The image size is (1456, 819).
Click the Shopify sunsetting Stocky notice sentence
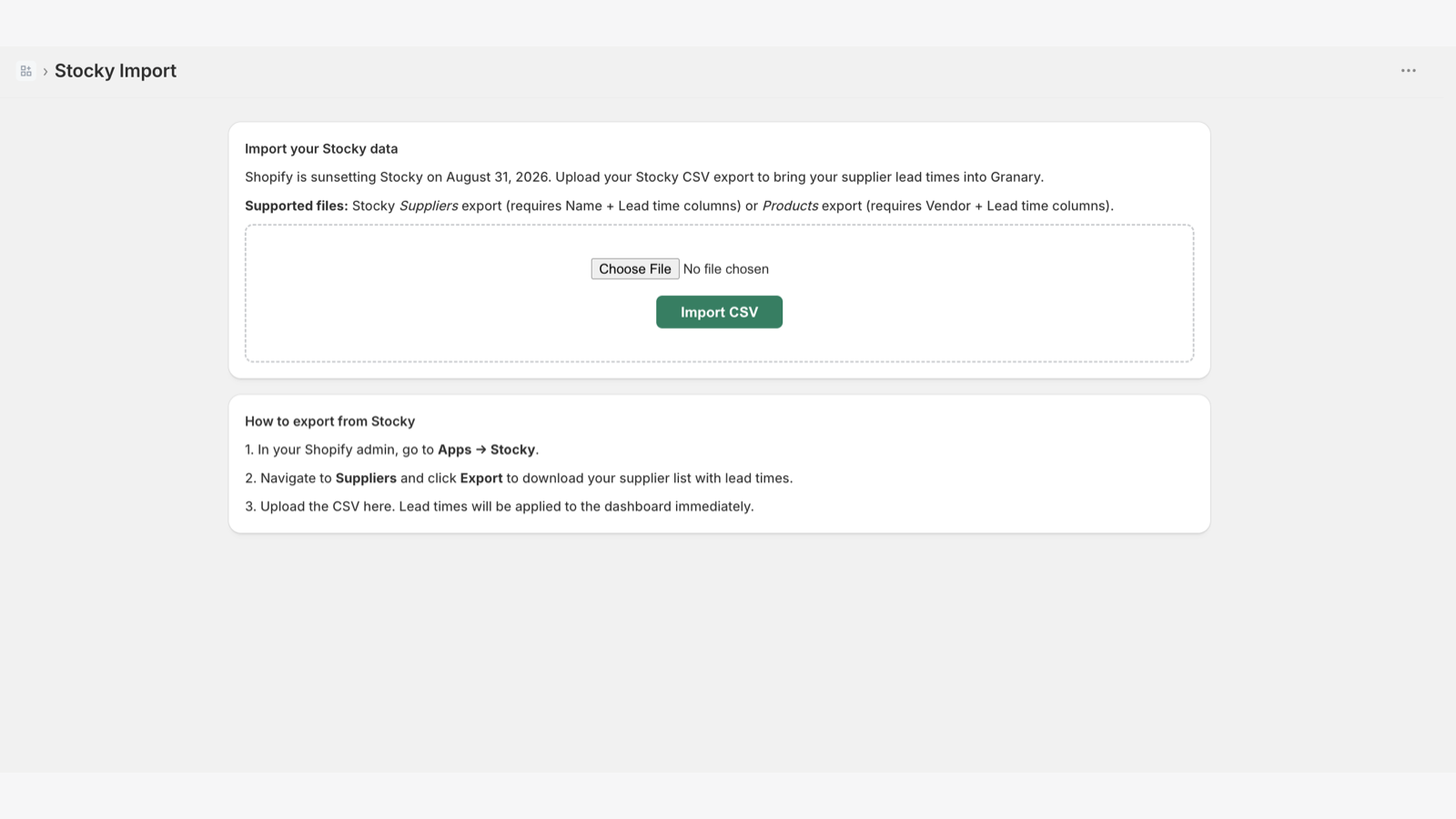[644, 177]
